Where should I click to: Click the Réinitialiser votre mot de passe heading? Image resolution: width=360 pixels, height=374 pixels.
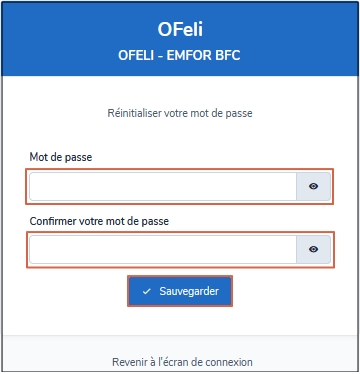coord(180,113)
